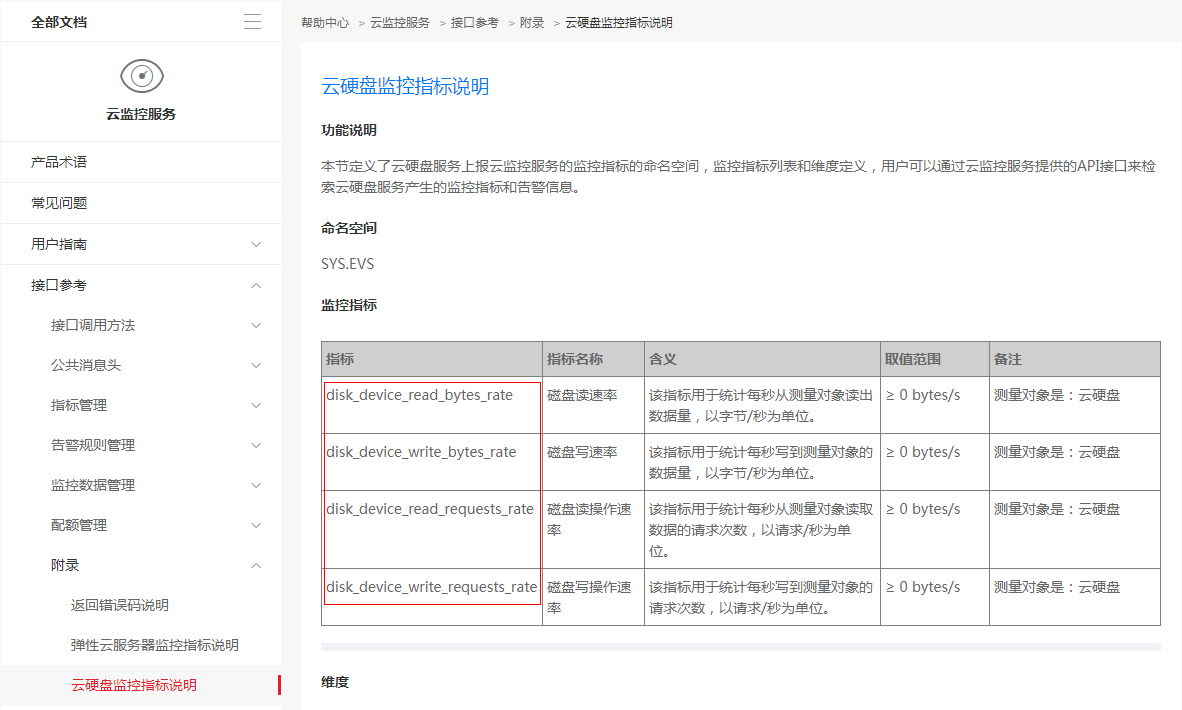Click the 指标名称 column header
The image size is (1182, 710).
[x=593, y=360]
